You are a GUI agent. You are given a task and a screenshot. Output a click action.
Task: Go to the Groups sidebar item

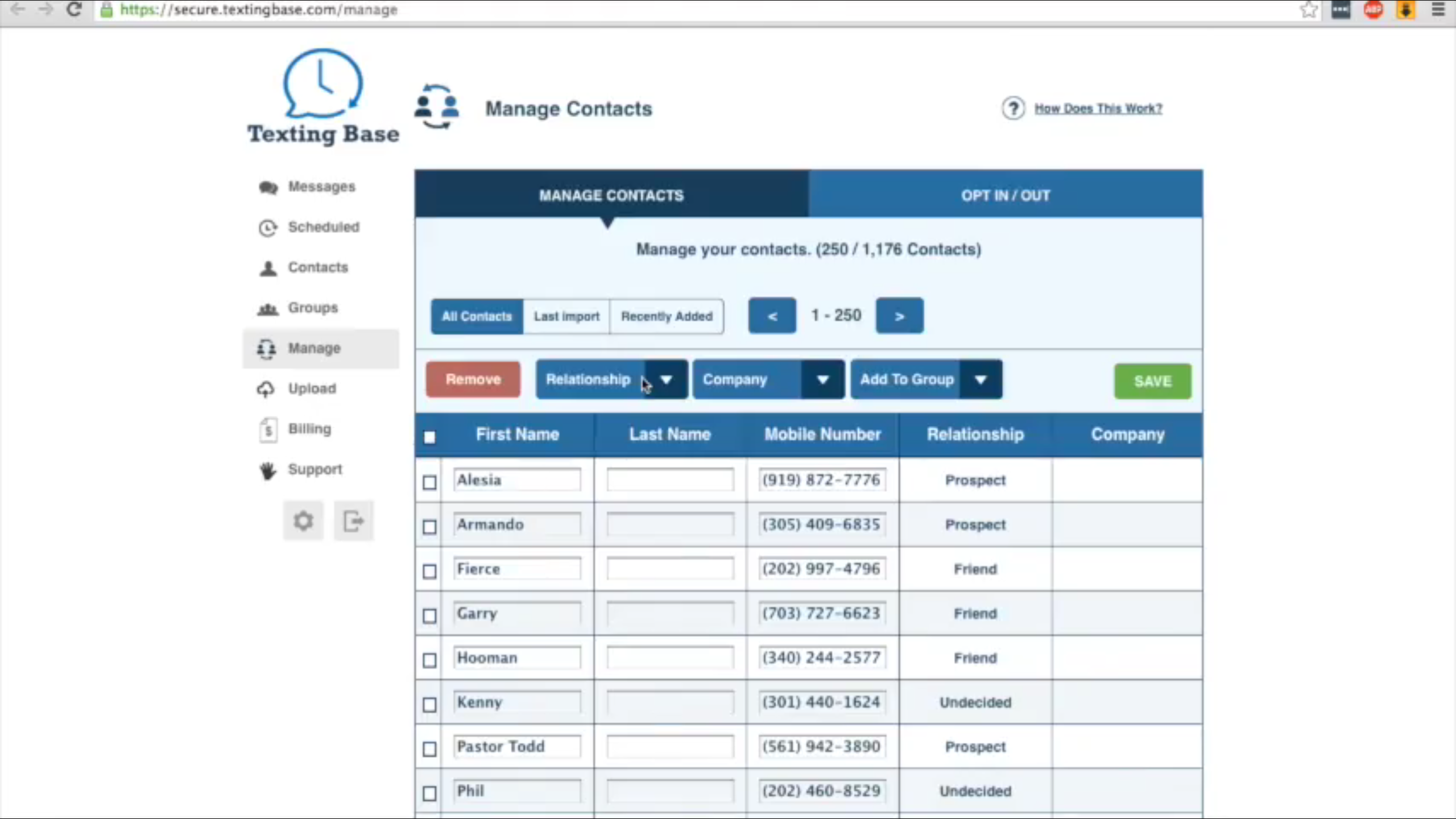(x=312, y=308)
